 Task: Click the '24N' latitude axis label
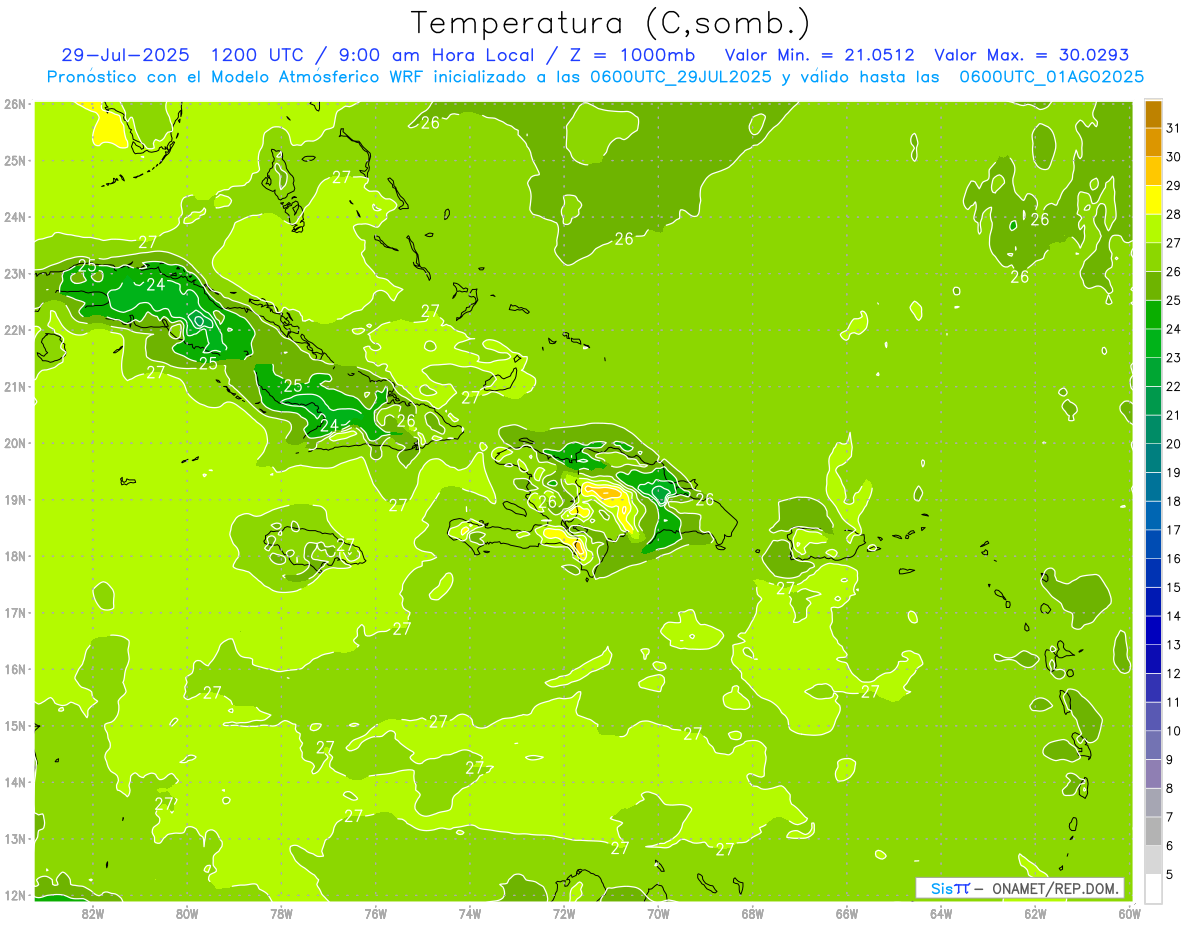pos(15,217)
